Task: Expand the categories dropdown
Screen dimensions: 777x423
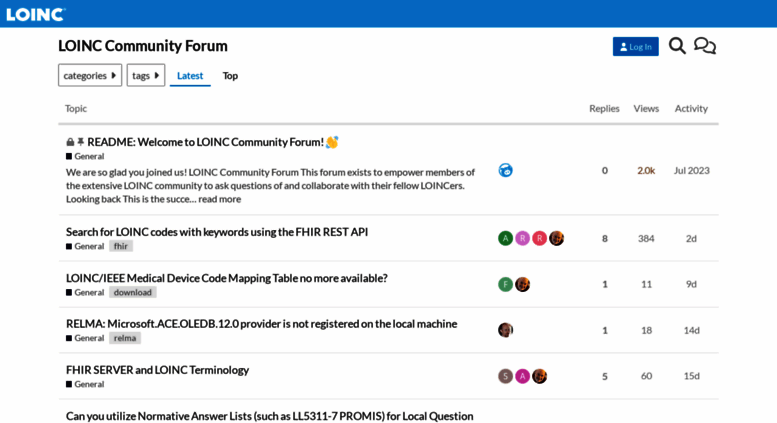Action: click(90, 75)
